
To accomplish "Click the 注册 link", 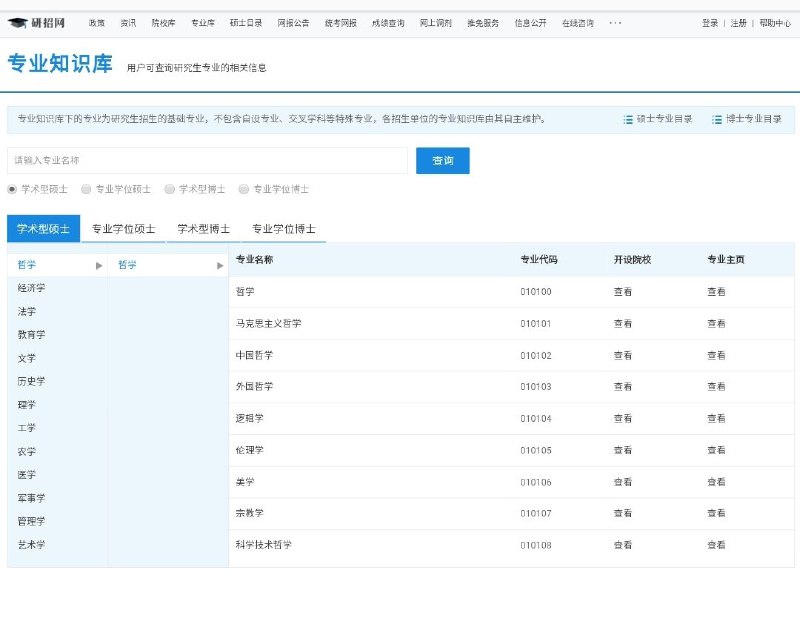I will pos(738,23).
